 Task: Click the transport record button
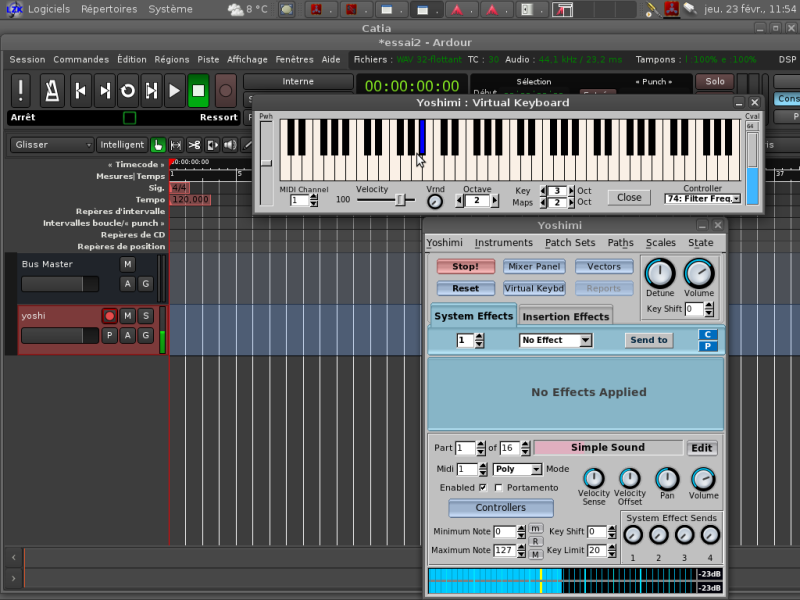pos(226,90)
